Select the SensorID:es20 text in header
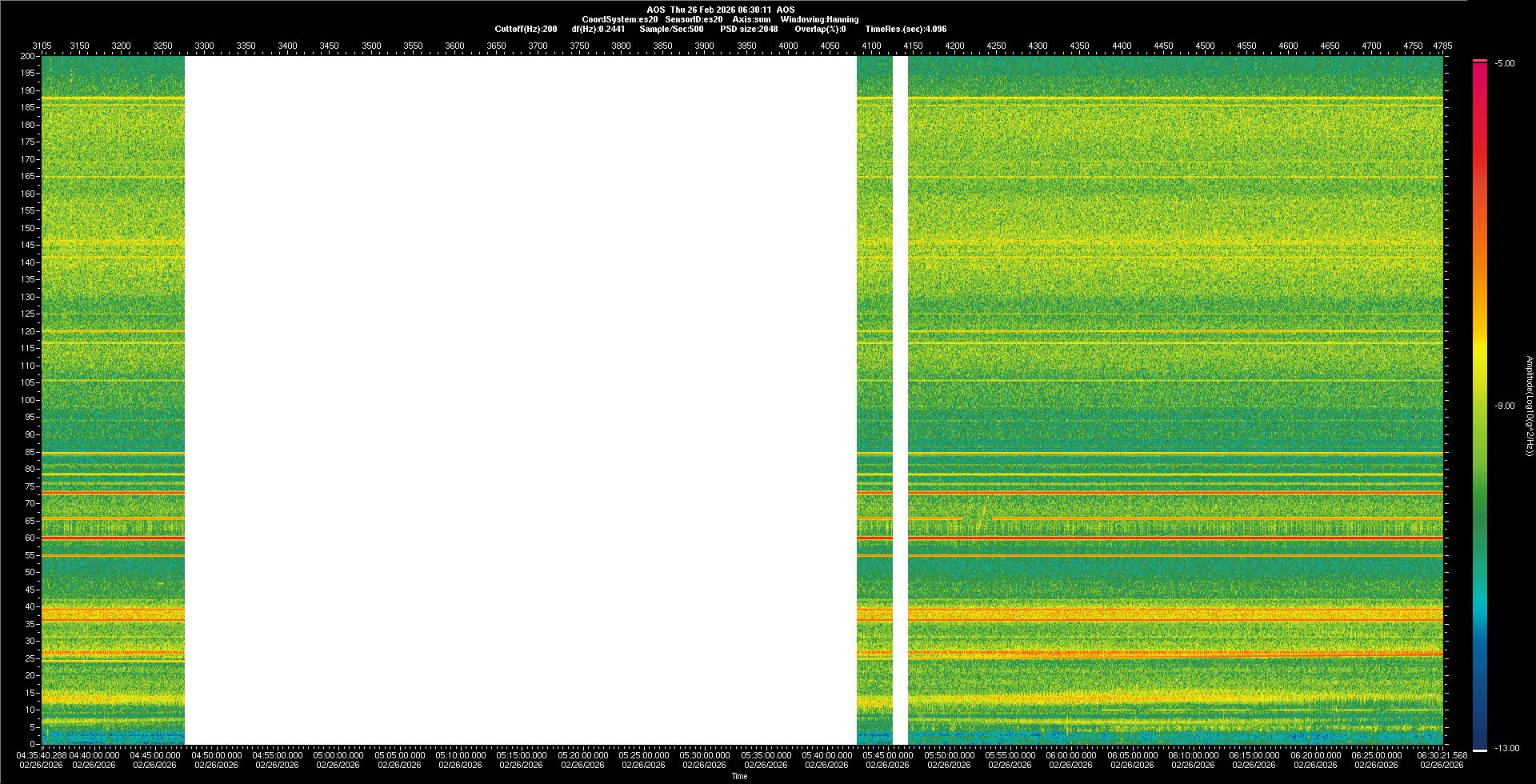The height and width of the screenshot is (784, 1536). [694, 19]
